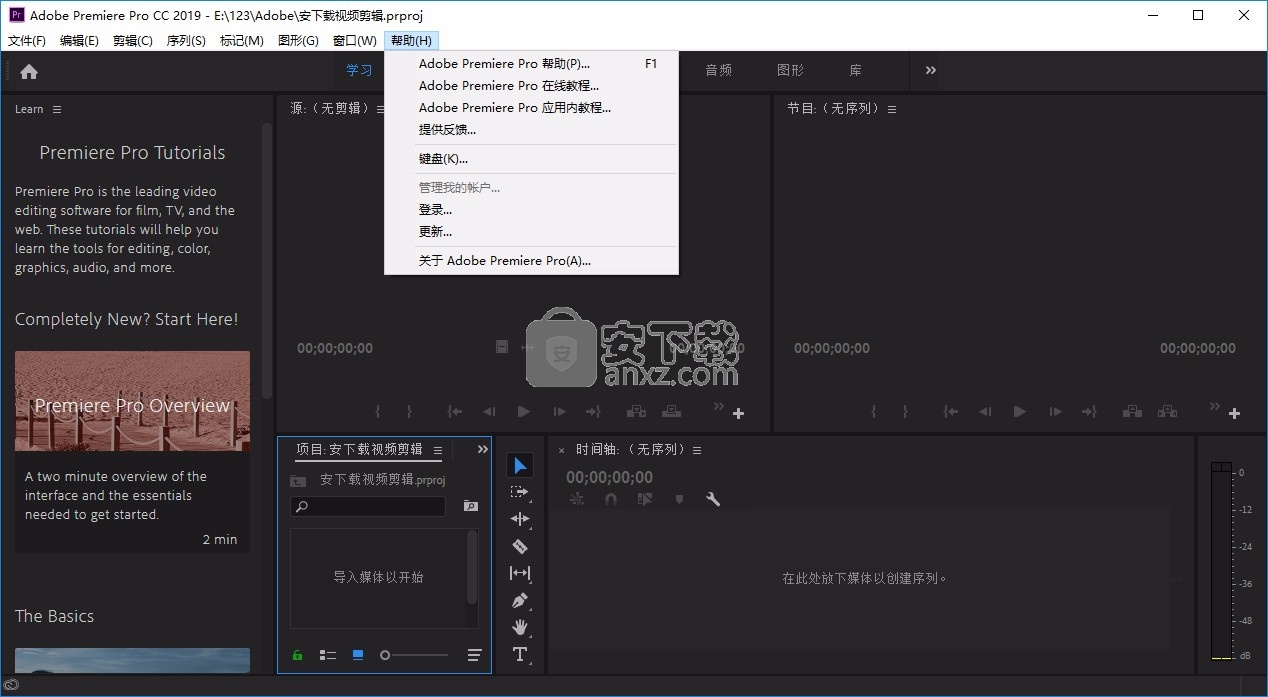The width and height of the screenshot is (1268, 697).
Task: Choose the keyboard shortcuts menu entry
Action: click(443, 158)
